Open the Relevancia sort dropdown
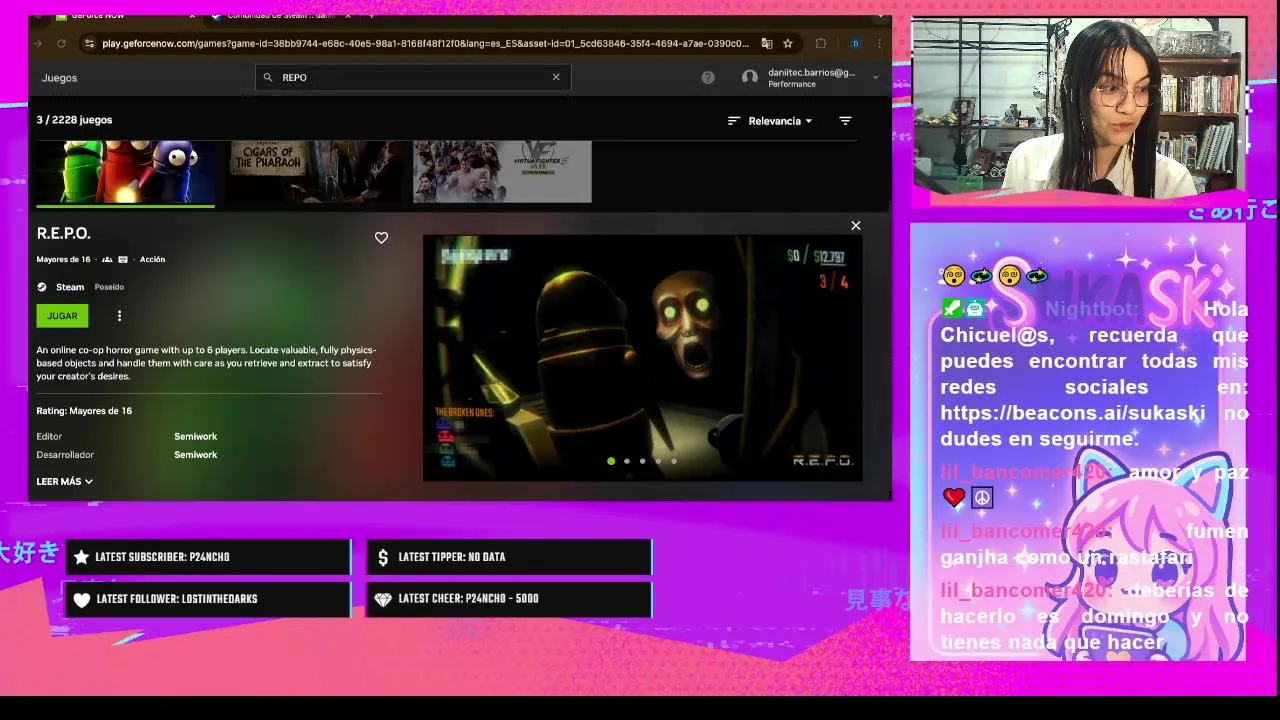1280x720 pixels. pos(780,121)
